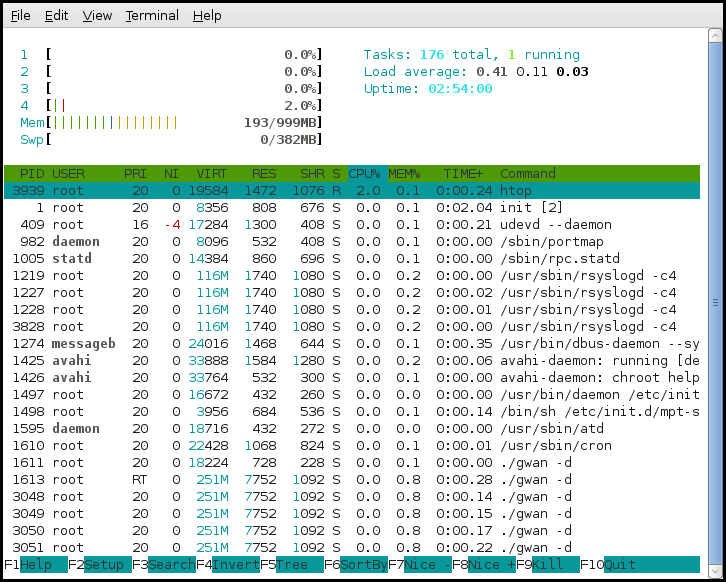Select rsyslogd row with PID 1227
Viewport: 726px width, 582px height.
(x=352, y=293)
